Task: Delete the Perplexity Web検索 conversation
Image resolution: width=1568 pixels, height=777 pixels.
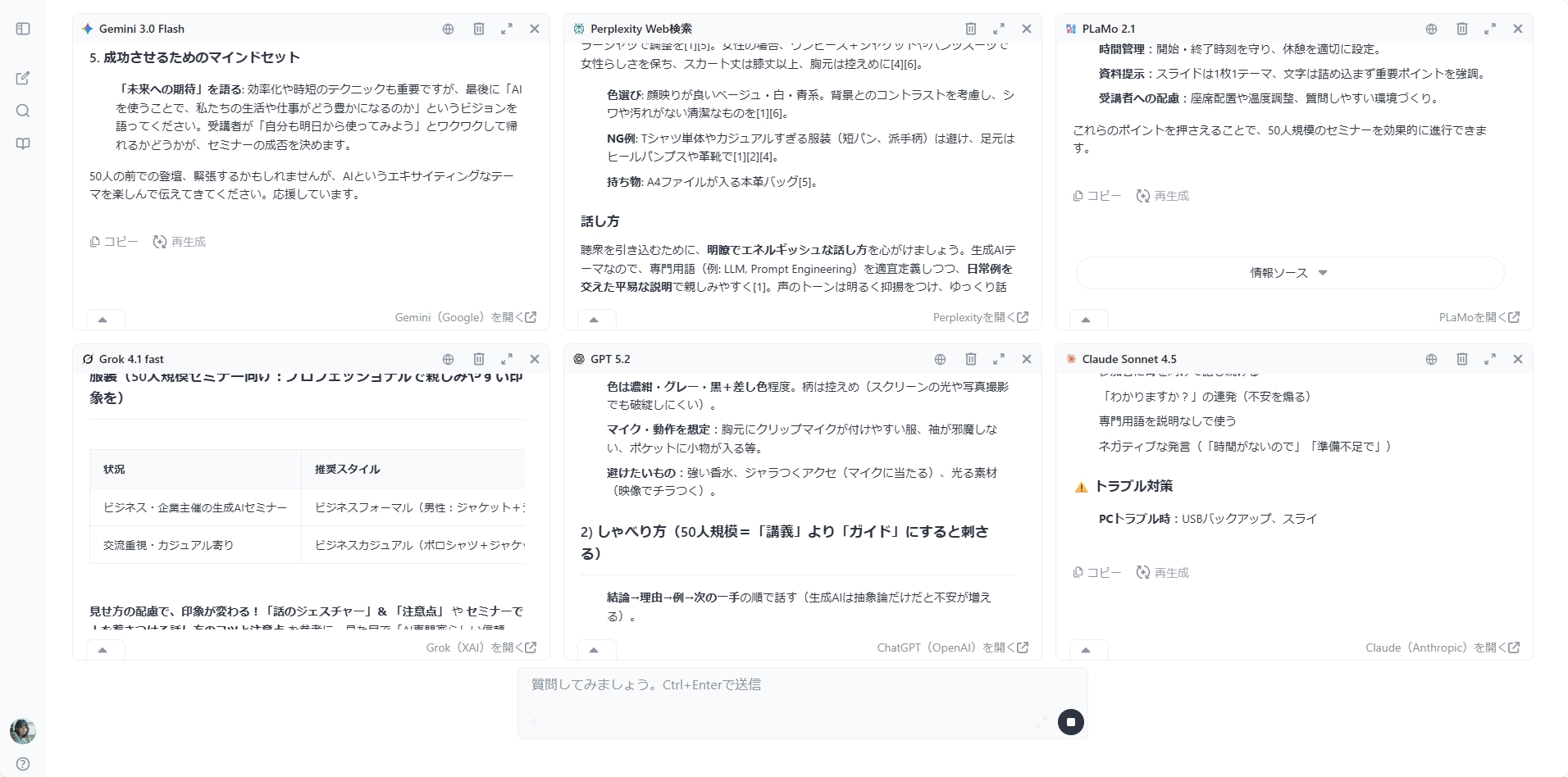Action: pos(971,28)
